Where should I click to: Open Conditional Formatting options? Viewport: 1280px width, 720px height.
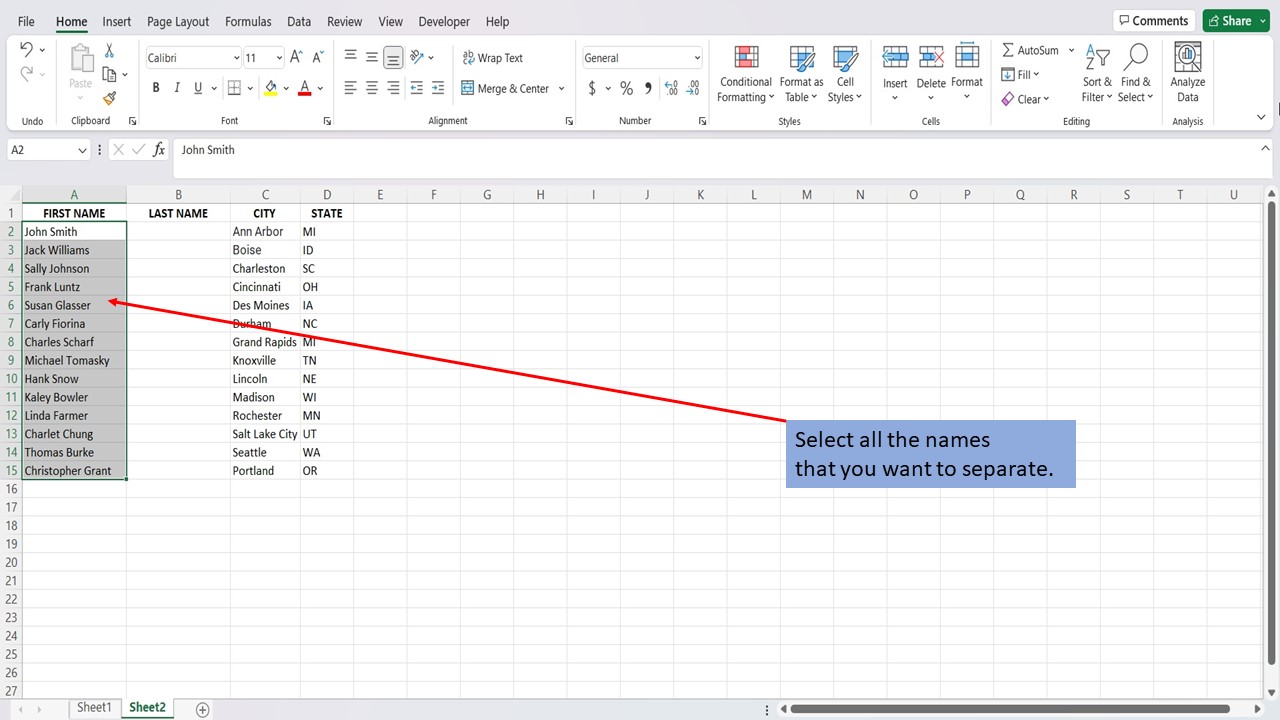coord(746,73)
